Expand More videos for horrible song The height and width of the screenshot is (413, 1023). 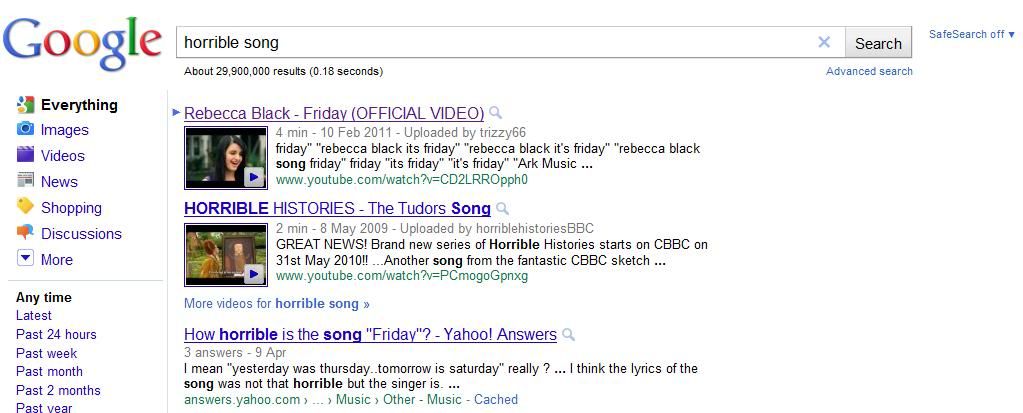click(x=277, y=303)
